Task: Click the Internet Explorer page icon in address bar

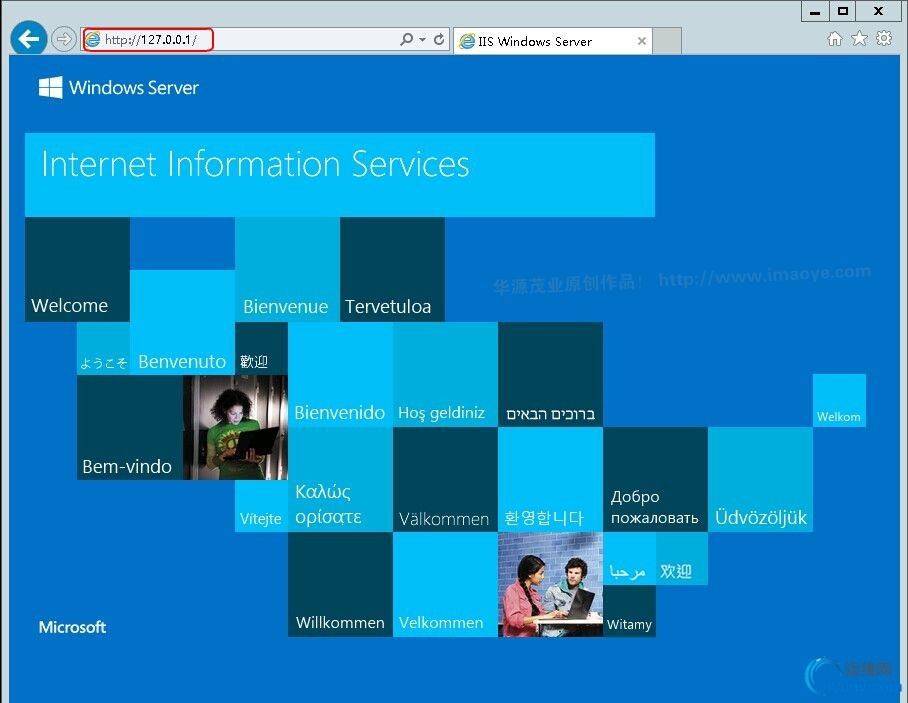Action: tap(93, 39)
